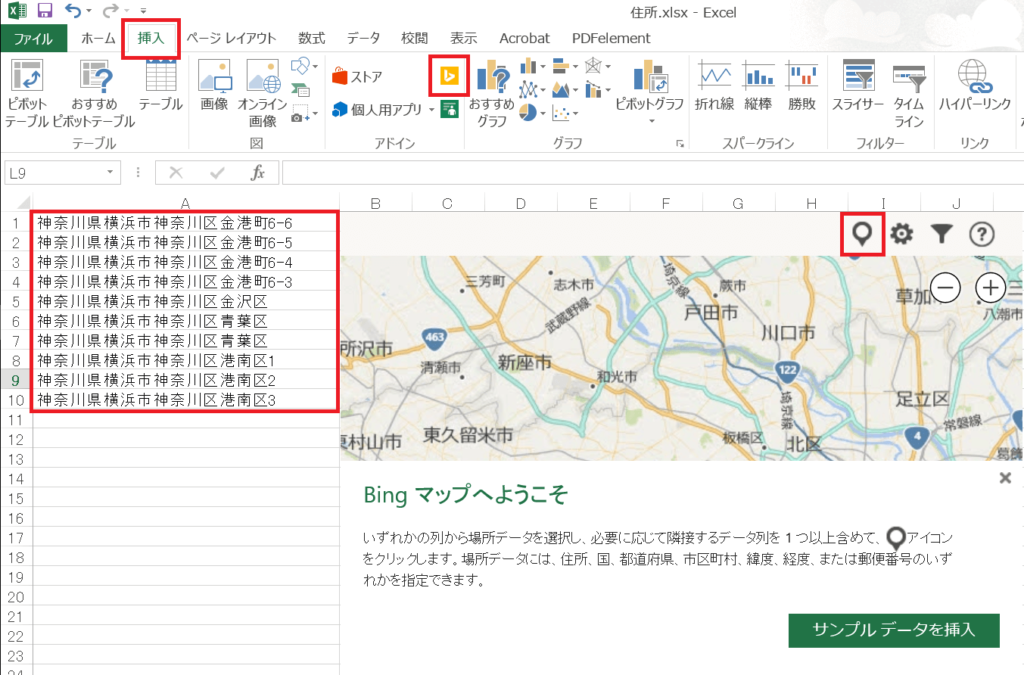1024x675 pixels.
Task: Insert a picture with the 画像 icon
Action: pyautogui.click(x=214, y=76)
